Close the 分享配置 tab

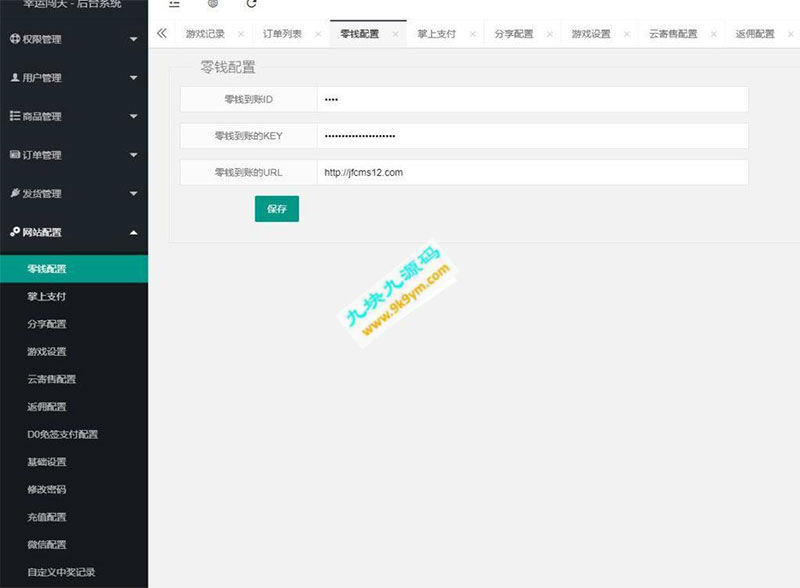[549, 34]
